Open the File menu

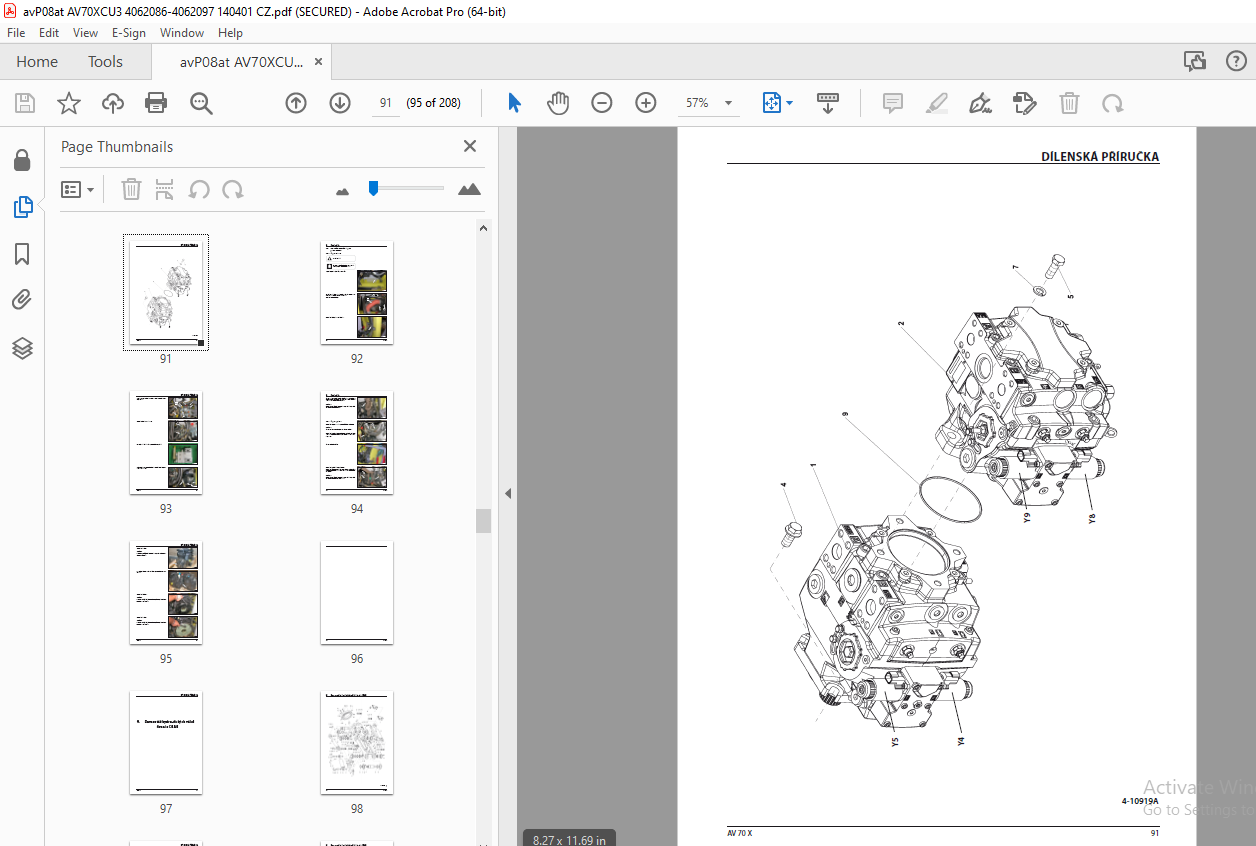pos(16,33)
